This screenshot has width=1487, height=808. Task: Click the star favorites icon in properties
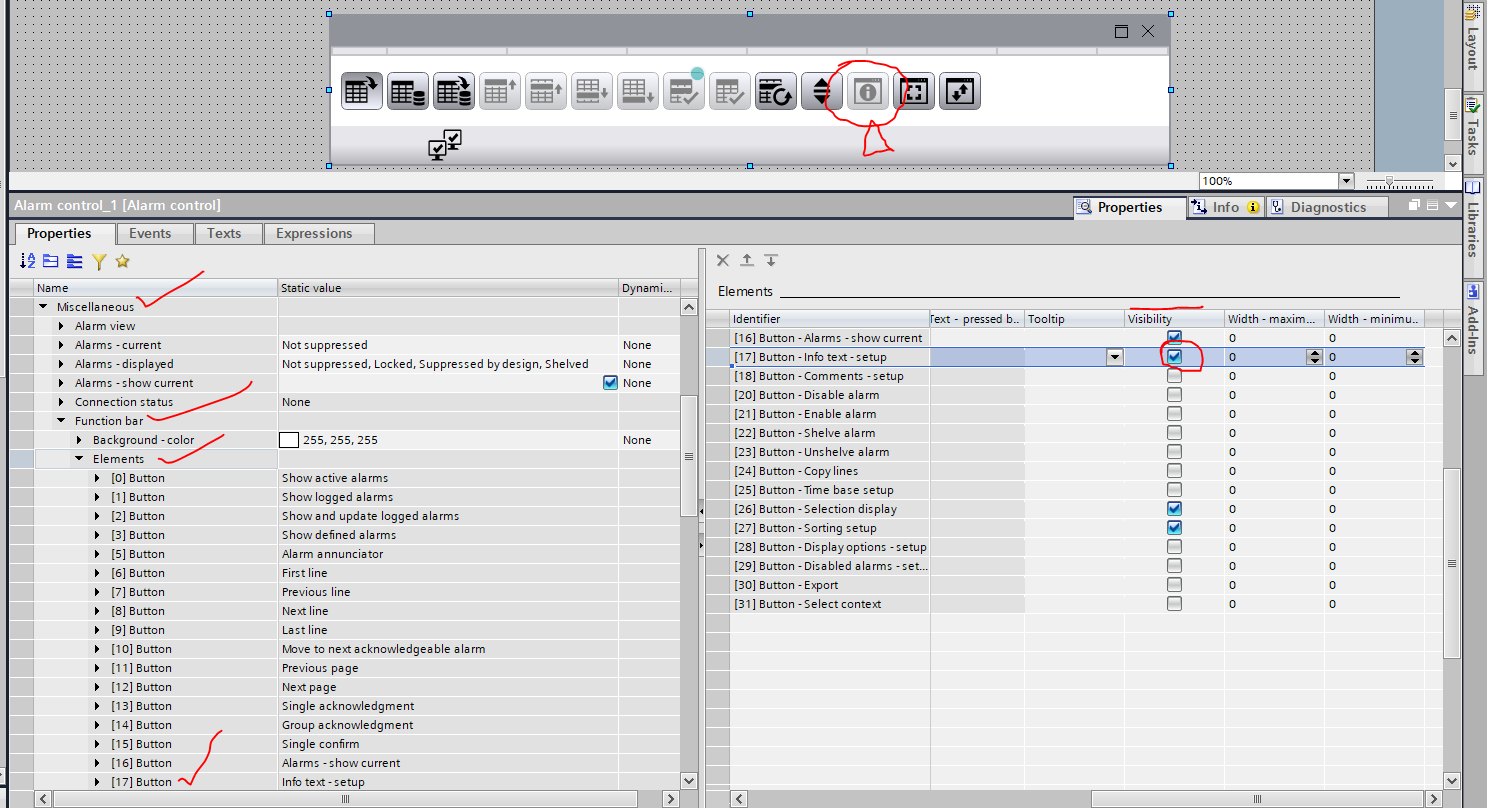pyautogui.click(x=122, y=261)
